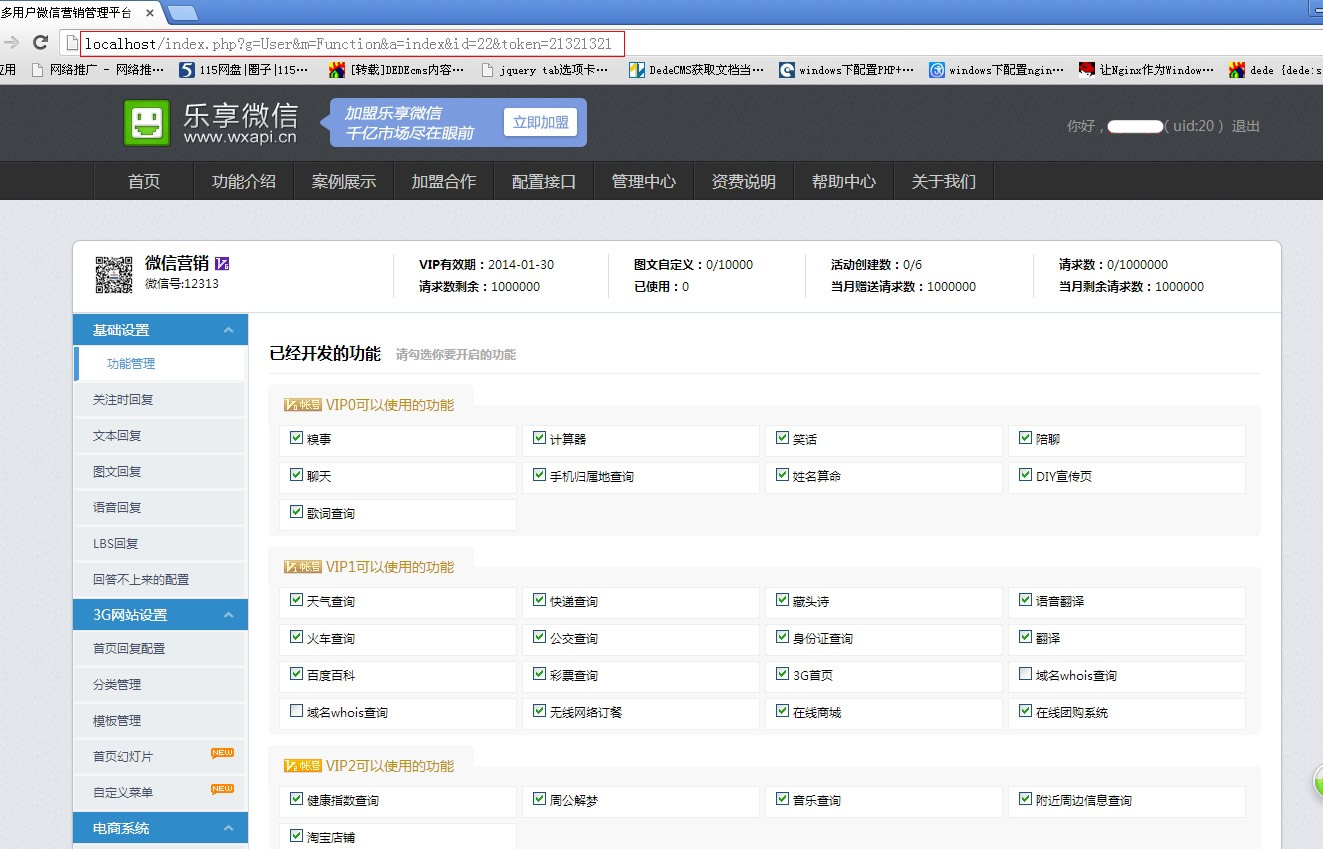This screenshot has width=1323, height=849.
Task: Uncheck 手机归属地查询
Action: [x=540, y=475]
